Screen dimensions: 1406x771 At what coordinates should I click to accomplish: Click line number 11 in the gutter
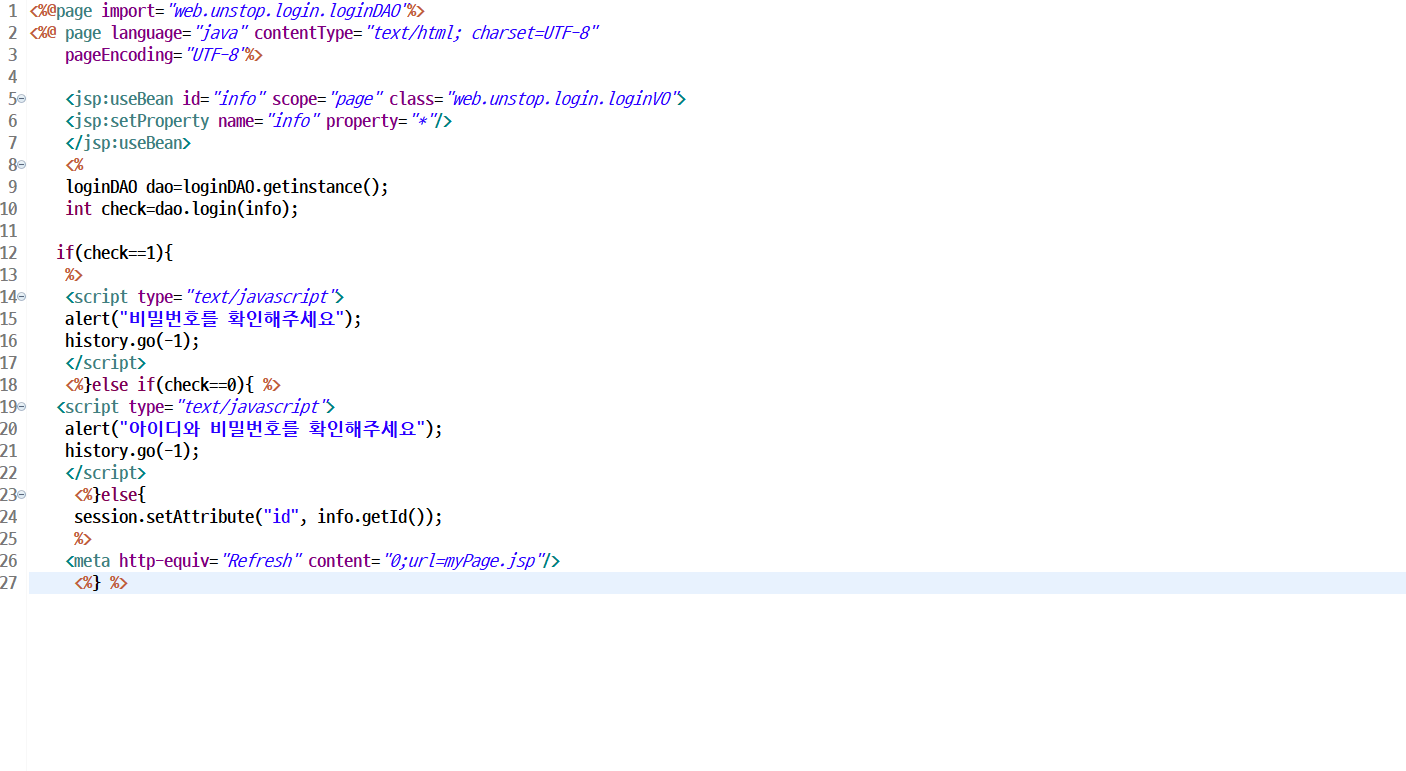pos(9,231)
